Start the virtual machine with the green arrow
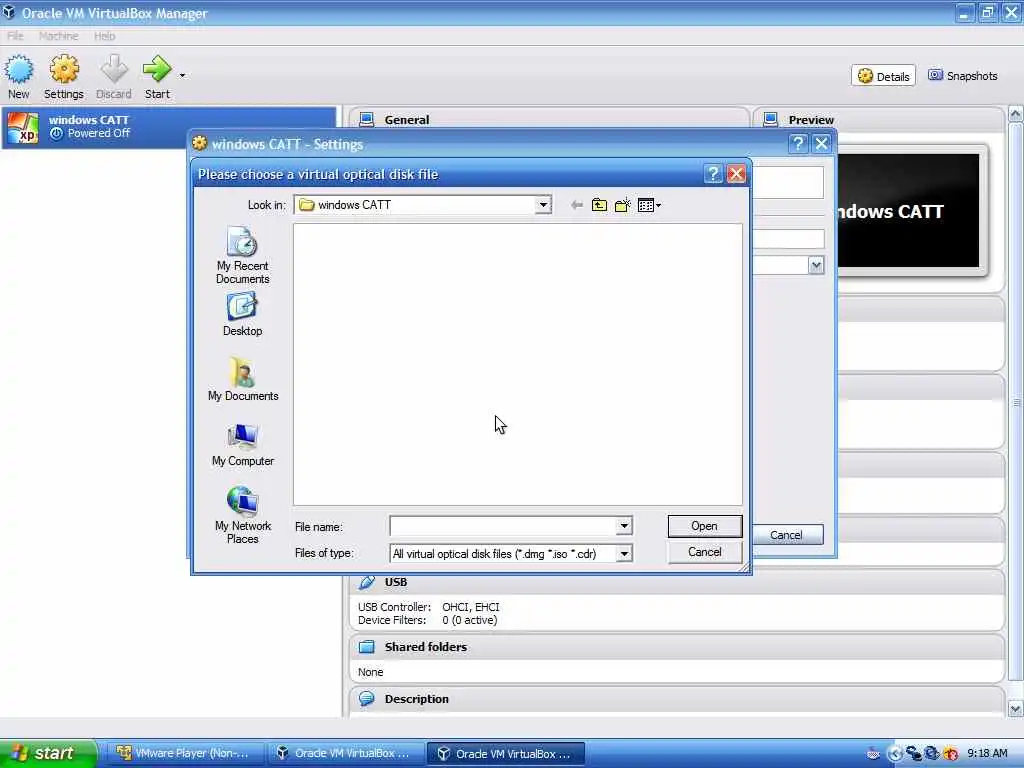Screen dimensions: 1024x768 157,76
